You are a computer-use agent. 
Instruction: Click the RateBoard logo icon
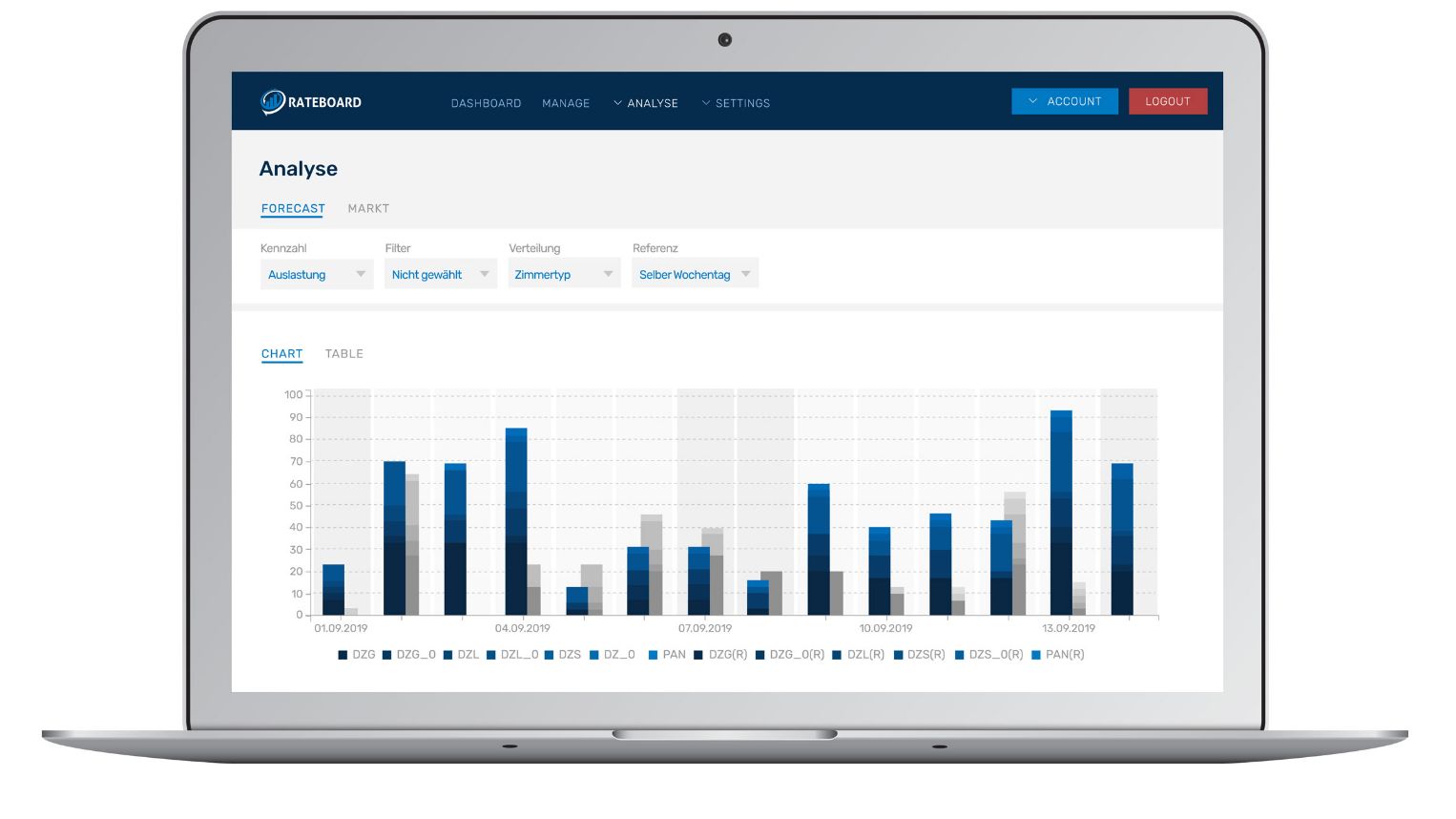click(x=273, y=101)
